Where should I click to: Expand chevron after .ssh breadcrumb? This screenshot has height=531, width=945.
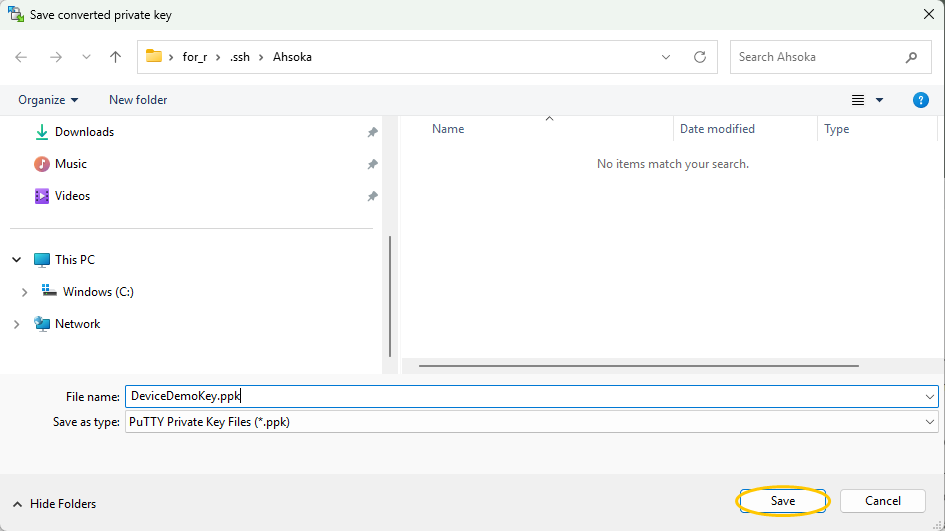pyautogui.click(x=261, y=57)
